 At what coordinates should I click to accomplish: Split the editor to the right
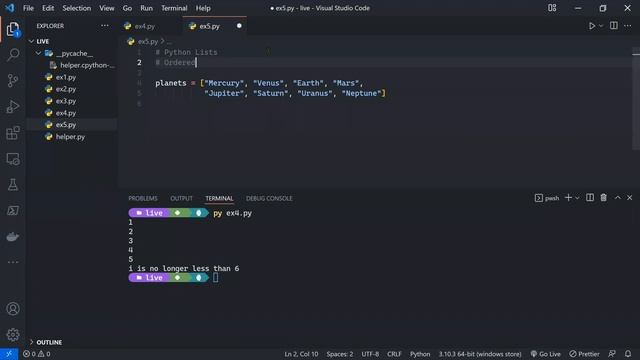(x=613, y=26)
